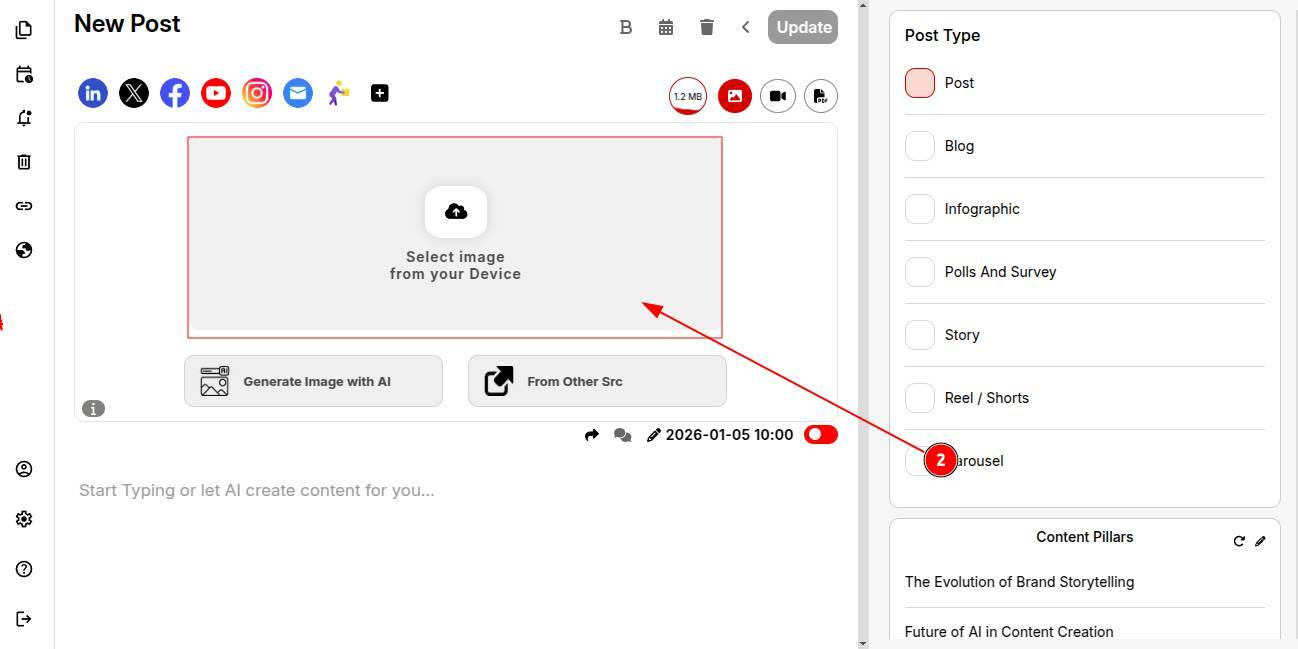
Task: Select 'Future of AI in Content Creation'
Action: pos(1008,632)
